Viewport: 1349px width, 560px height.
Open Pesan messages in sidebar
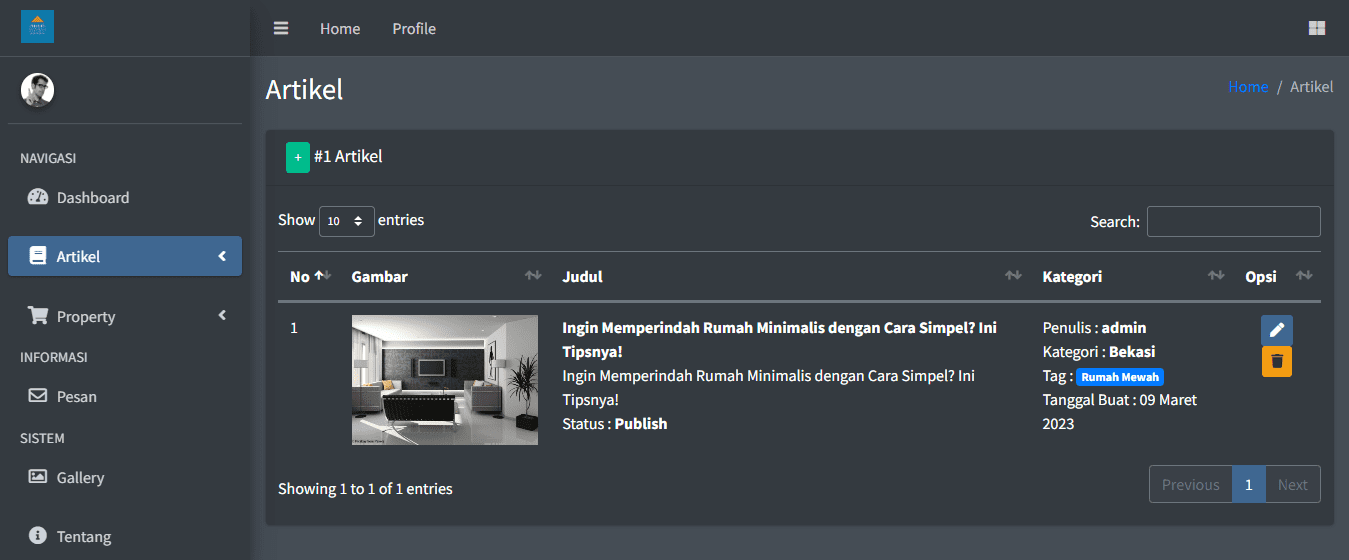click(76, 396)
